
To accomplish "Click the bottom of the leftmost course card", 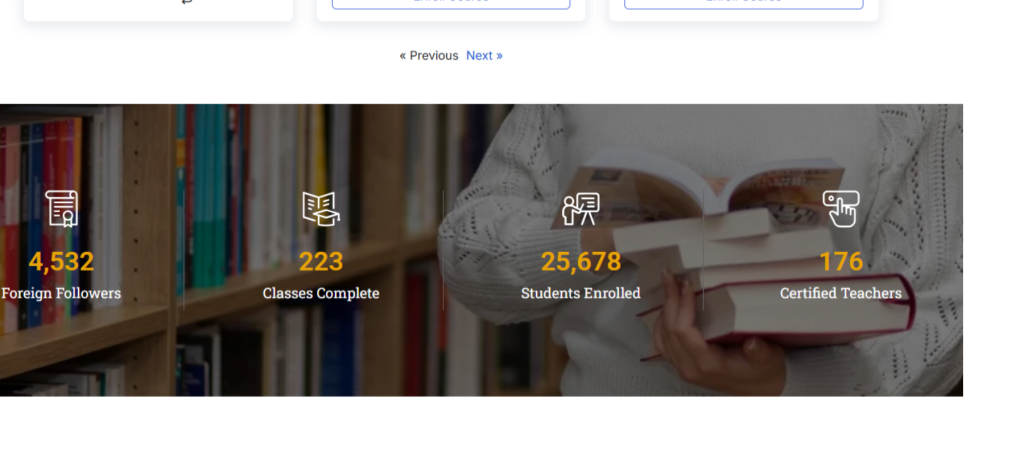I will [158, 10].
